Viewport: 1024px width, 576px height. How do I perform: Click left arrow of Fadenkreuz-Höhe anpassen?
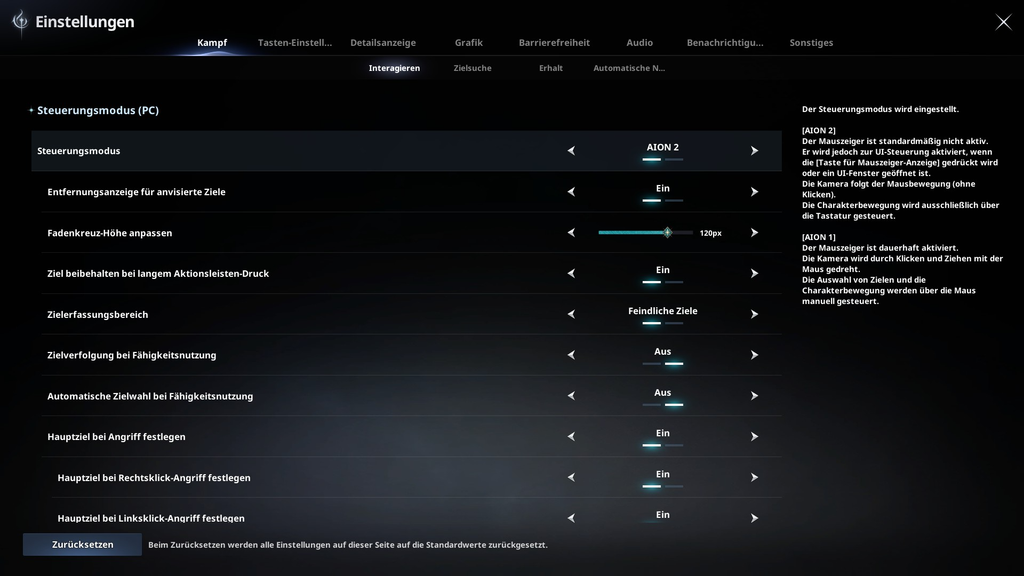571,232
